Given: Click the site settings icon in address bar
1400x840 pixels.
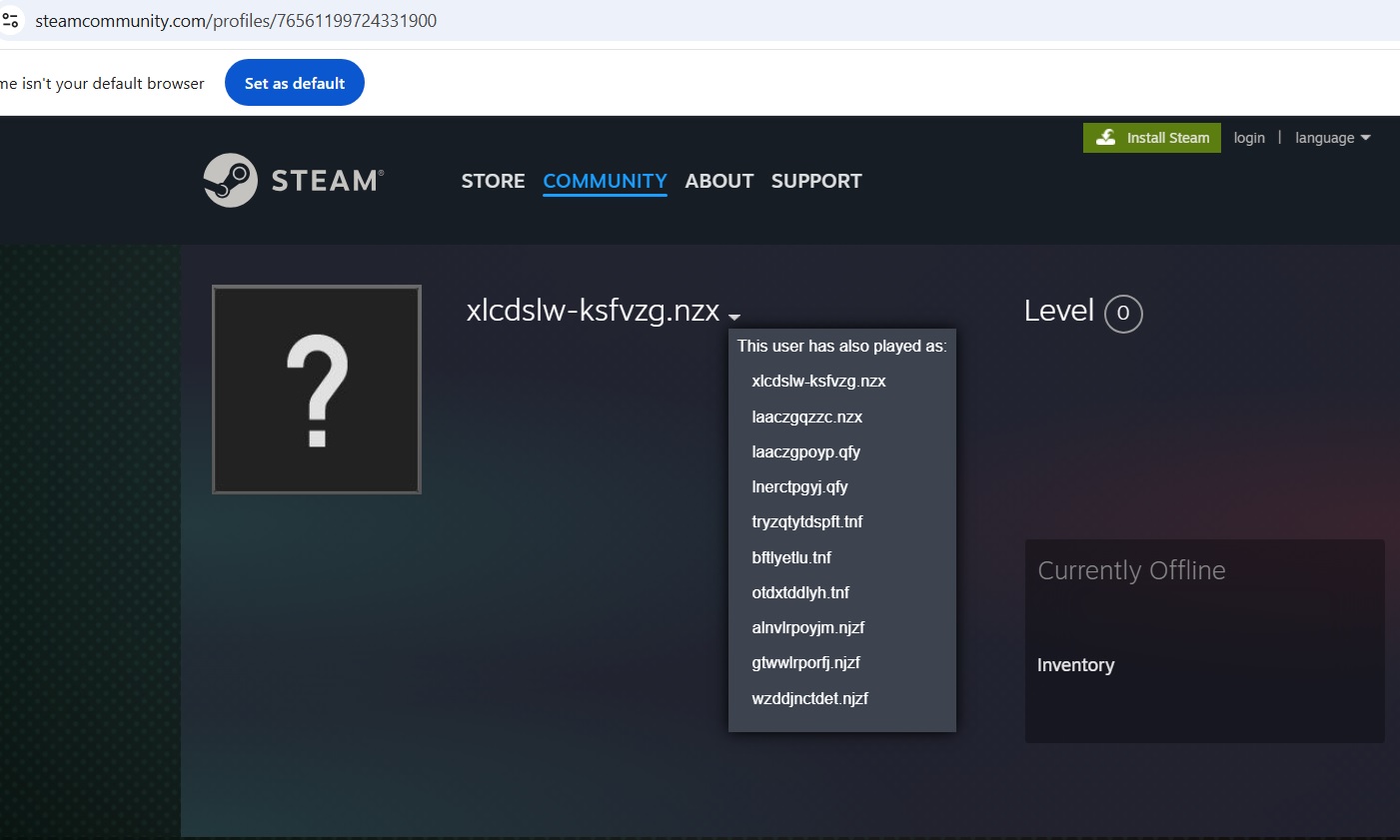Looking at the screenshot, I should (11, 20).
